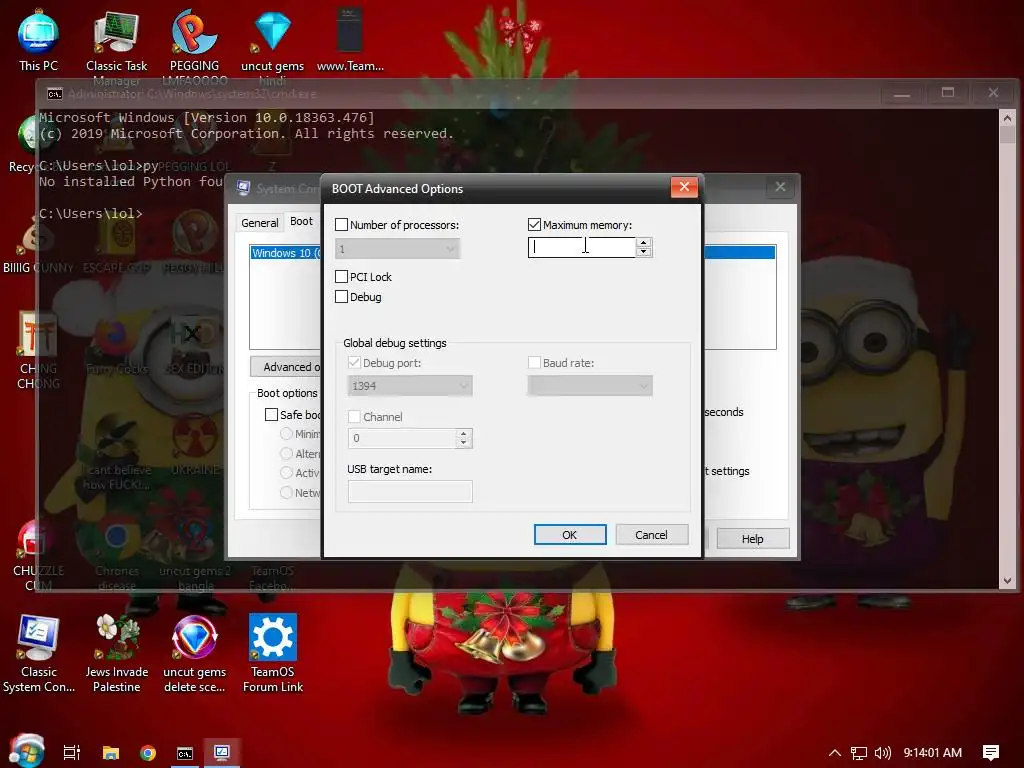Decrease Channel value with down arrow
The image size is (1024, 768).
click(x=464, y=443)
